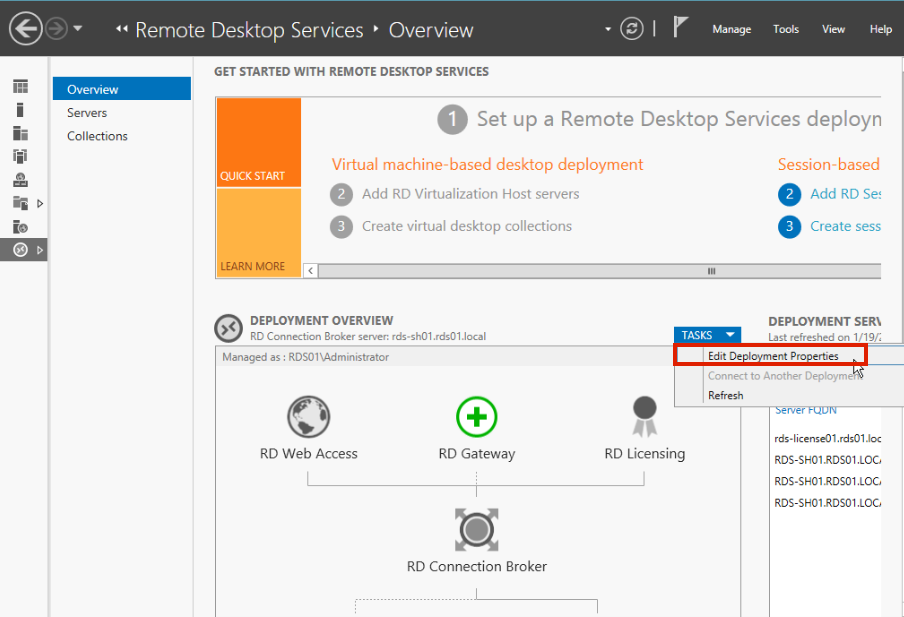
Task: Select Collections in the navigation pane
Action: pyautogui.click(x=97, y=136)
